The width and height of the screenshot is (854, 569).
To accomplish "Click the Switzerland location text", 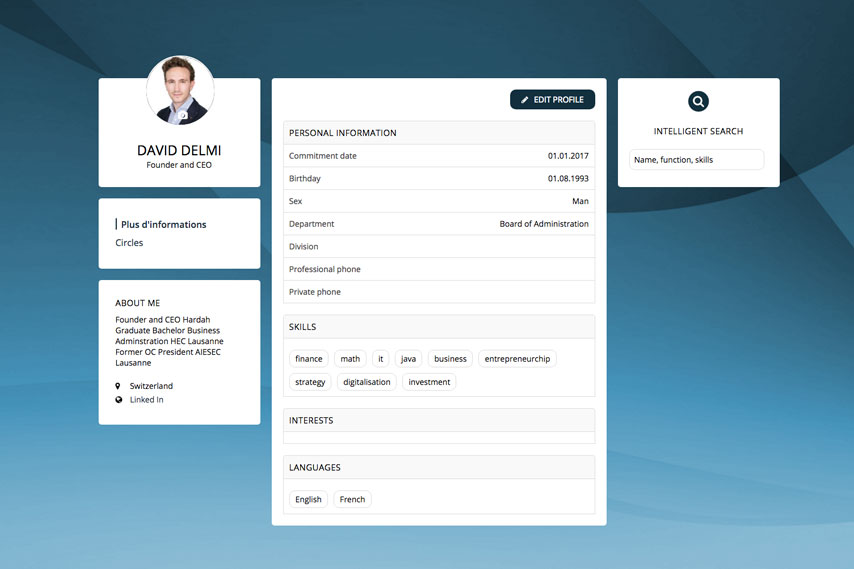I will click(151, 386).
